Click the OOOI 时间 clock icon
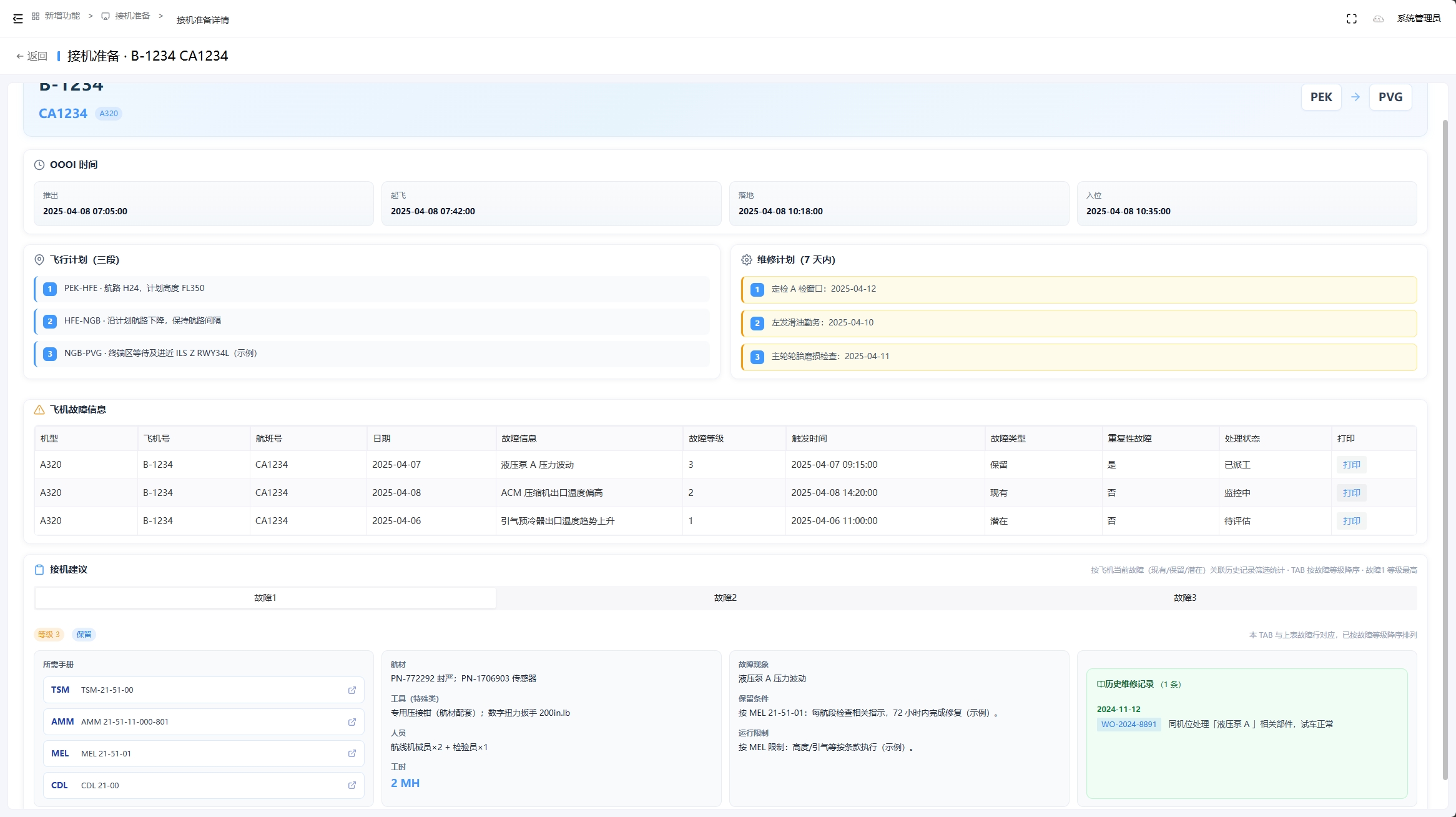This screenshot has height=817, width=1456. point(39,165)
